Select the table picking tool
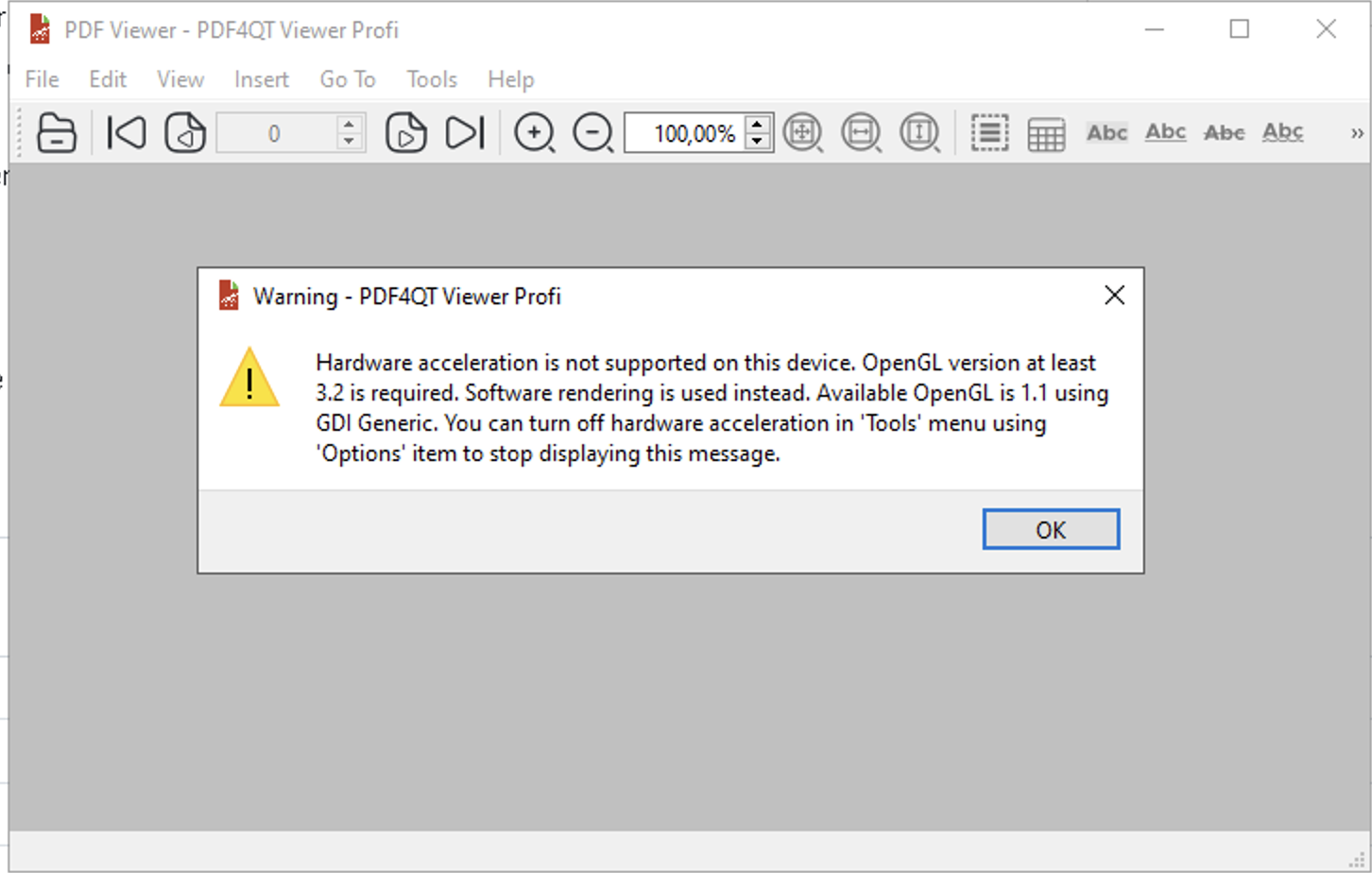The height and width of the screenshot is (873, 1372). pyautogui.click(x=1047, y=132)
